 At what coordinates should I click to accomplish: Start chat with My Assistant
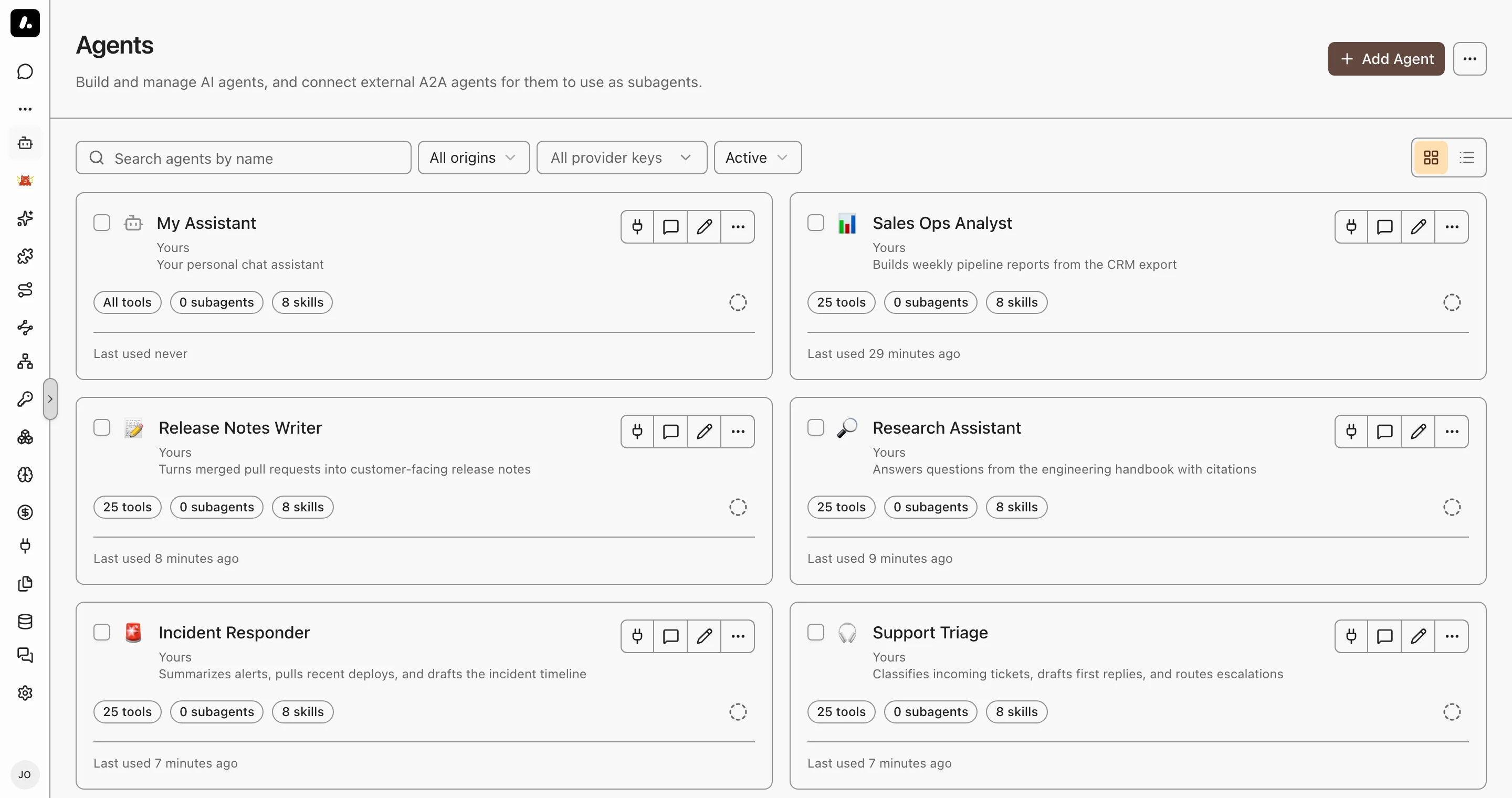click(x=671, y=226)
